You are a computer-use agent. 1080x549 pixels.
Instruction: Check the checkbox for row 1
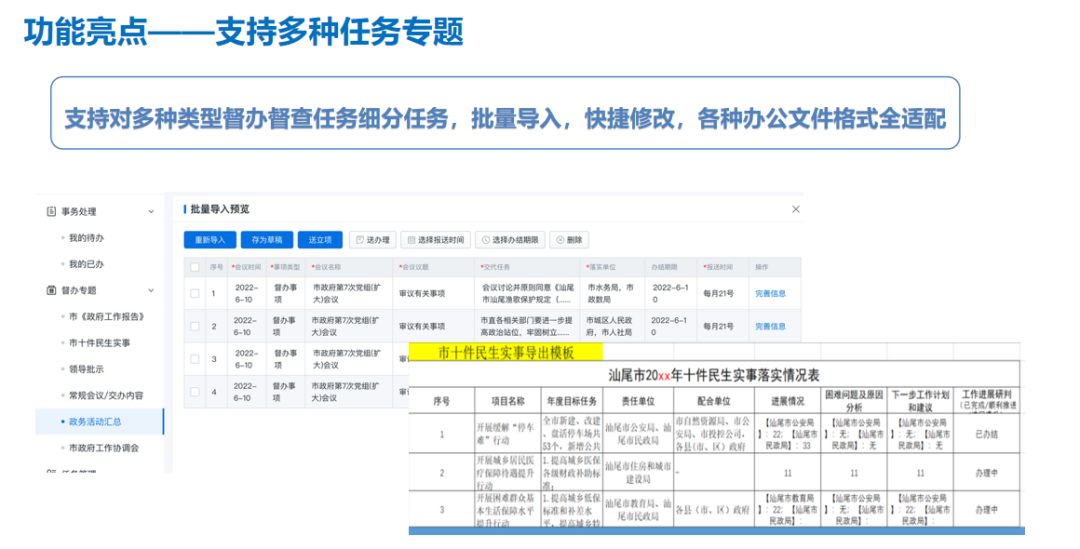click(195, 293)
